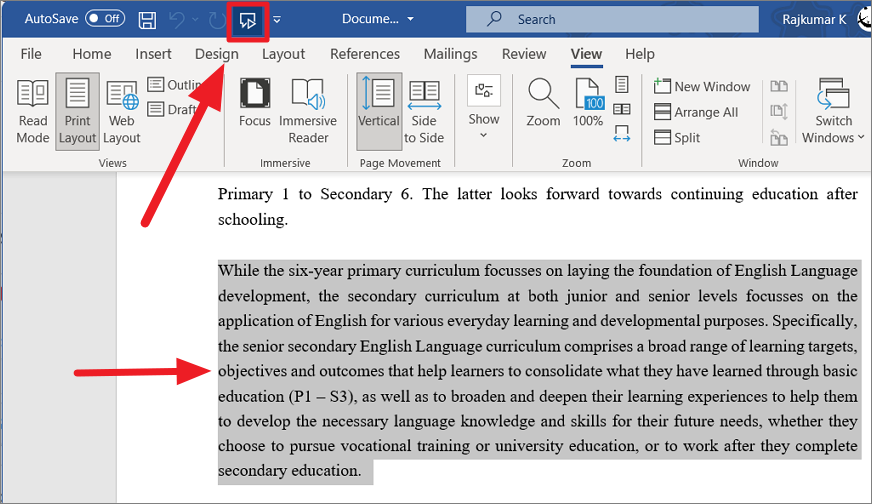Click the Page Width zoom icon

[x=622, y=134]
